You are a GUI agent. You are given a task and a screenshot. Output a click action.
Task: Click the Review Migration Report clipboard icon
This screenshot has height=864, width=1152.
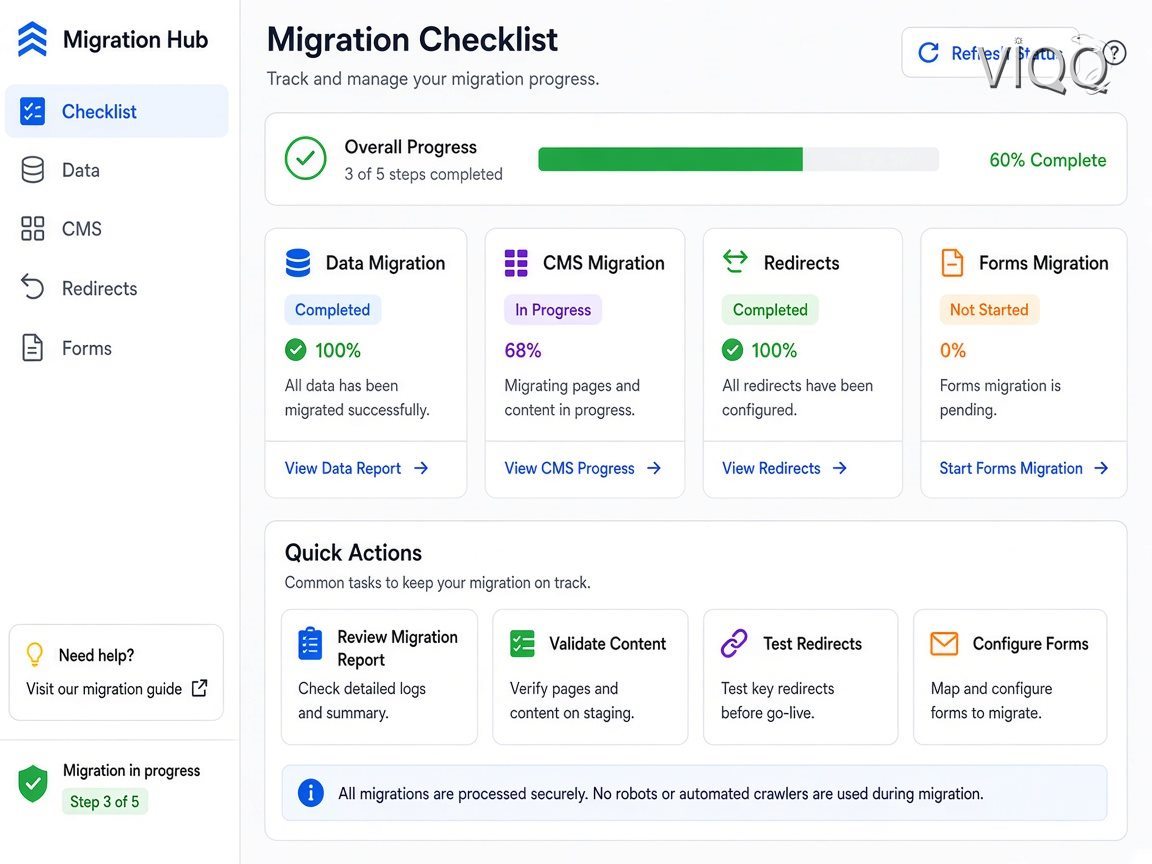pos(310,644)
